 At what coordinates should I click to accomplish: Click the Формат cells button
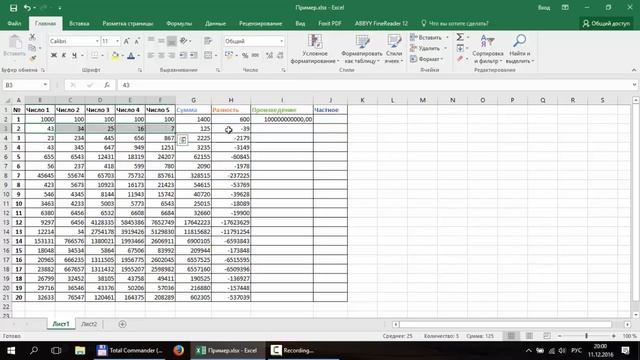point(427,59)
